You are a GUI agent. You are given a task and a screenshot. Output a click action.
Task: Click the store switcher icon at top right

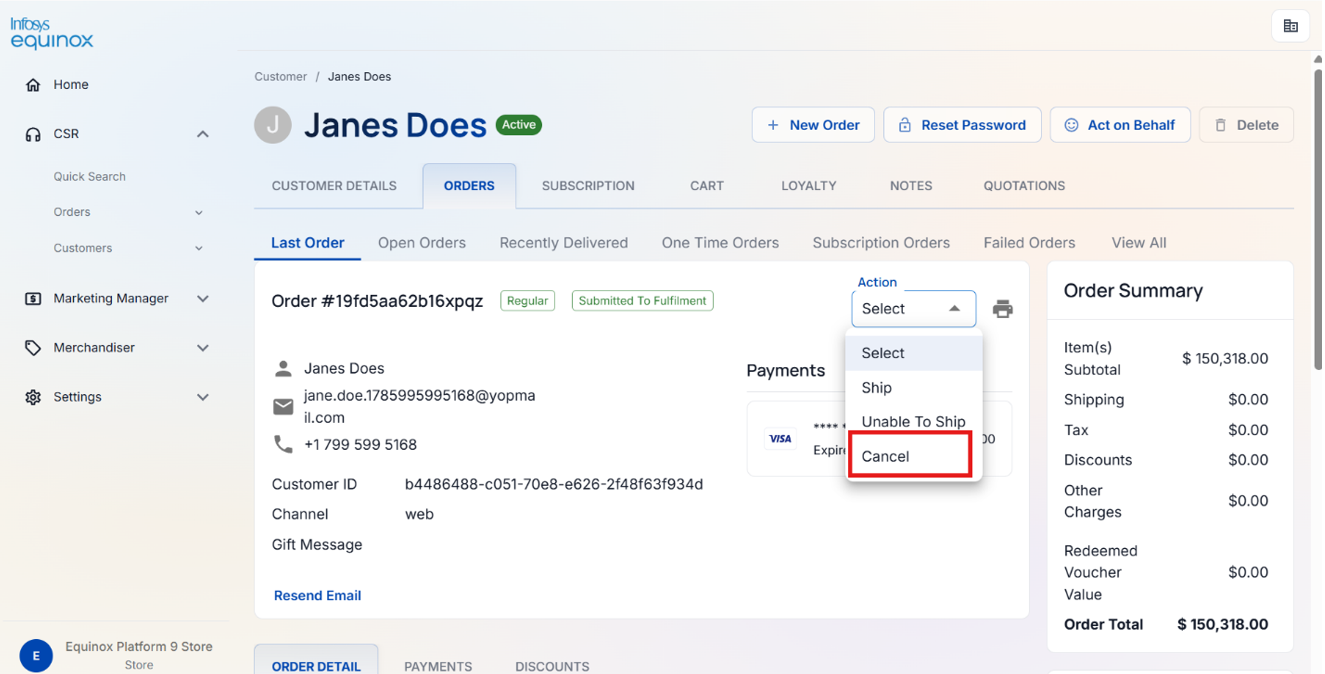(1290, 26)
